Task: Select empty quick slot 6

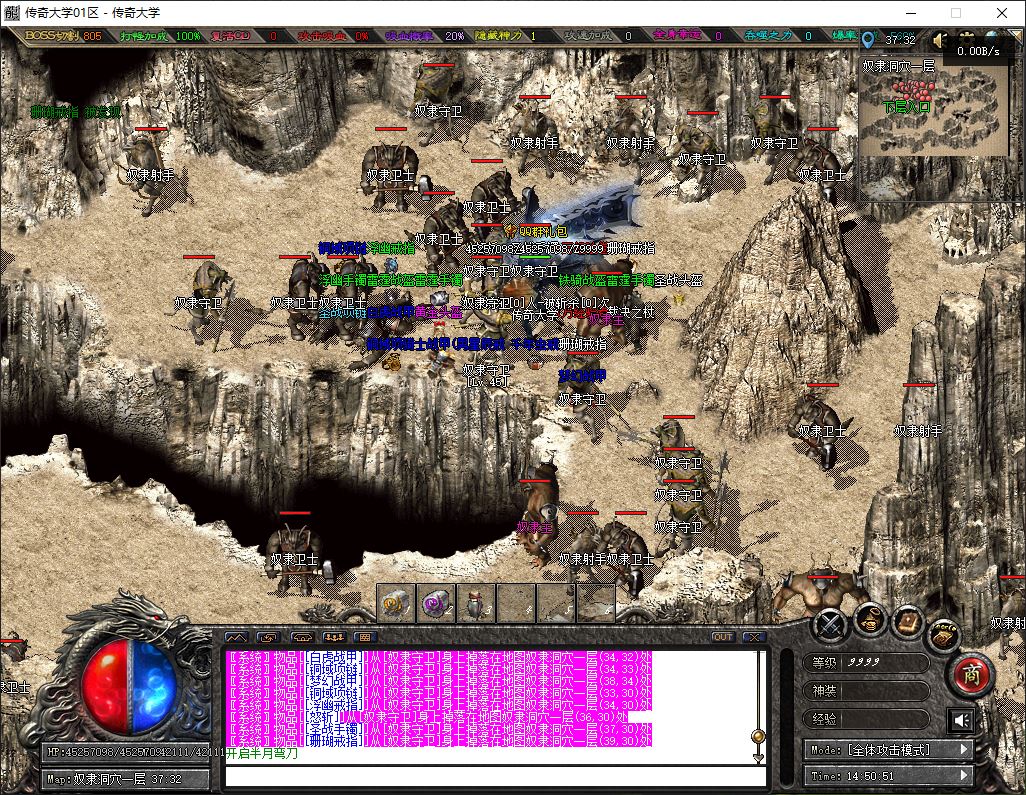Action: click(x=595, y=603)
